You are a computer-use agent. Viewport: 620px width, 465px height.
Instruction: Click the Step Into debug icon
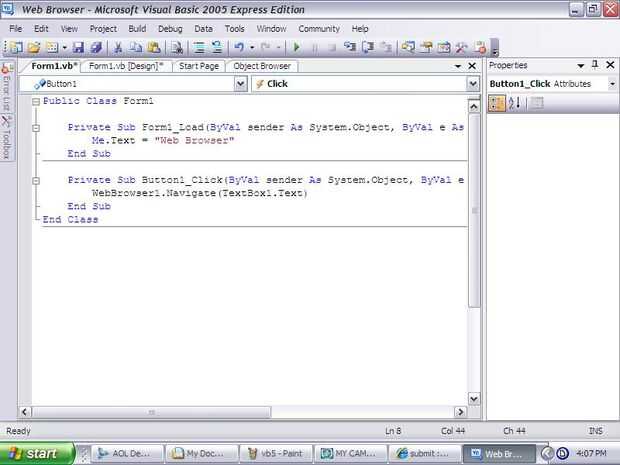tap(350, 47)
